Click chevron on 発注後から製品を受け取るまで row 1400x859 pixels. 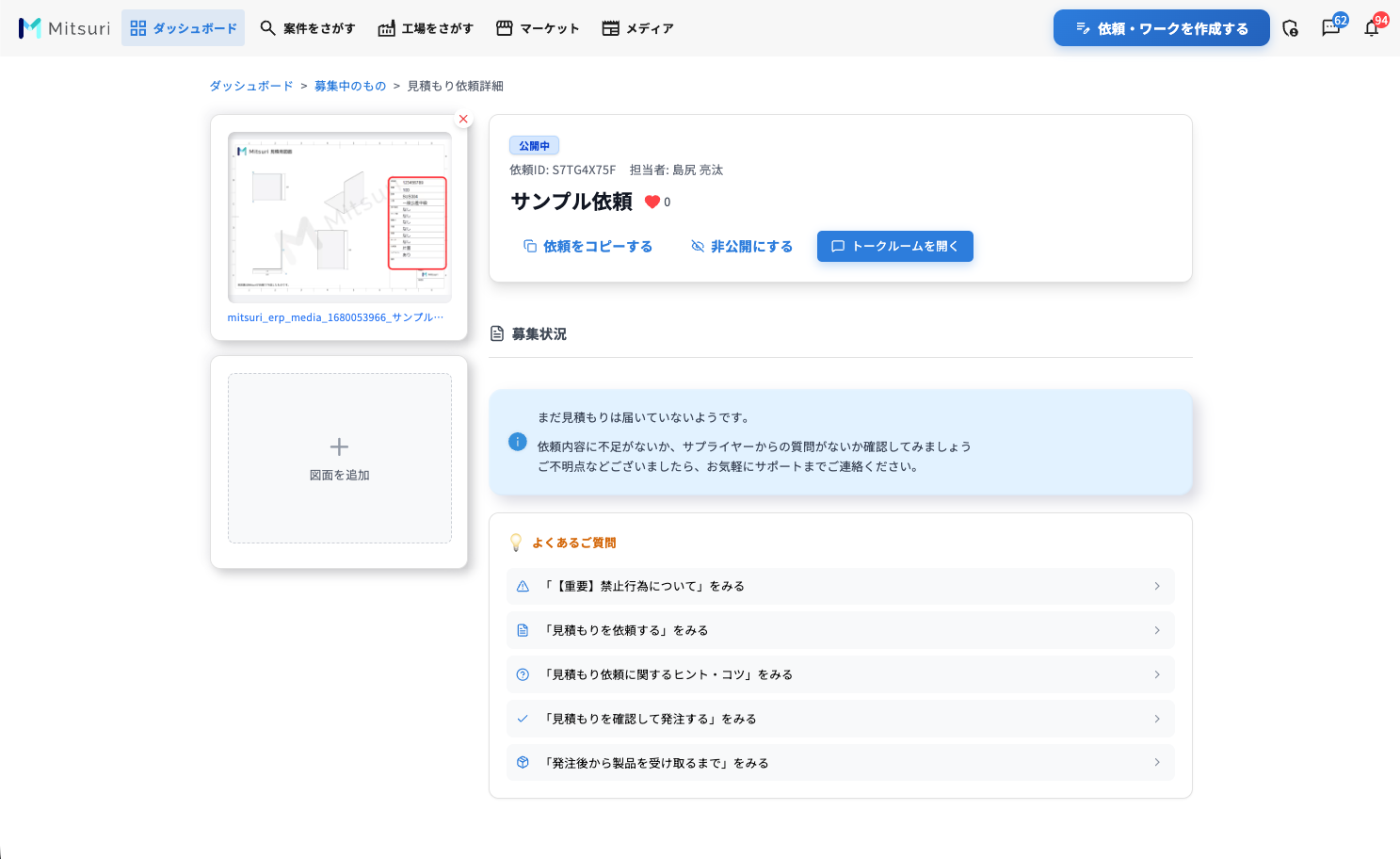1157,763
